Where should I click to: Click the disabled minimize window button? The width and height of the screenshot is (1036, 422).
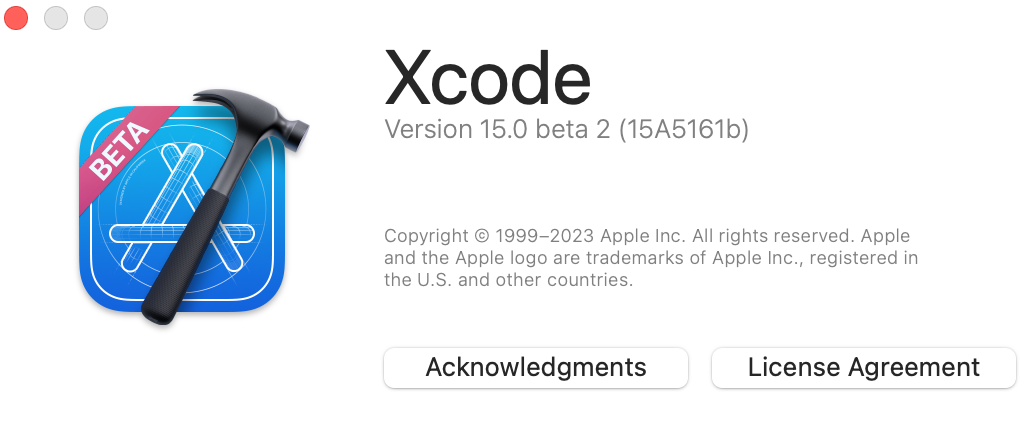[56, 18]
